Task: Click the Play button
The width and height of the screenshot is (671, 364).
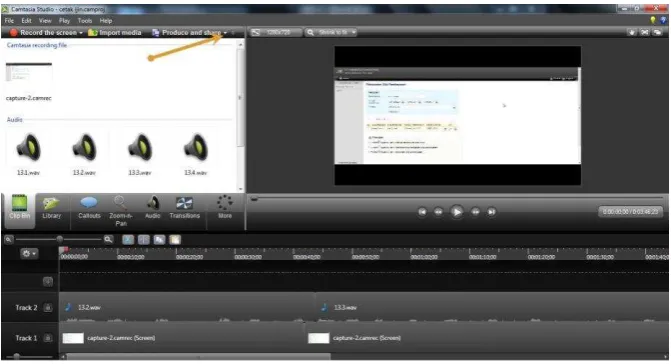Action: [x=457, y=212]
